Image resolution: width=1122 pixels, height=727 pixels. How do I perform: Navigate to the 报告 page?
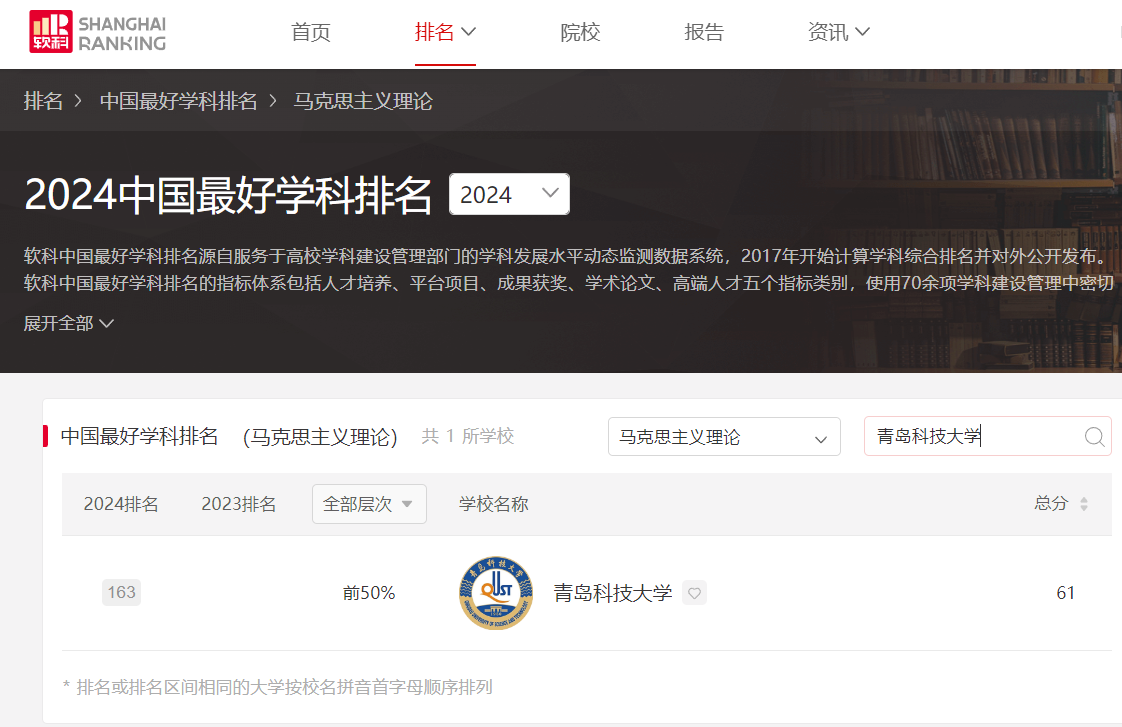(x=703, y=32)
